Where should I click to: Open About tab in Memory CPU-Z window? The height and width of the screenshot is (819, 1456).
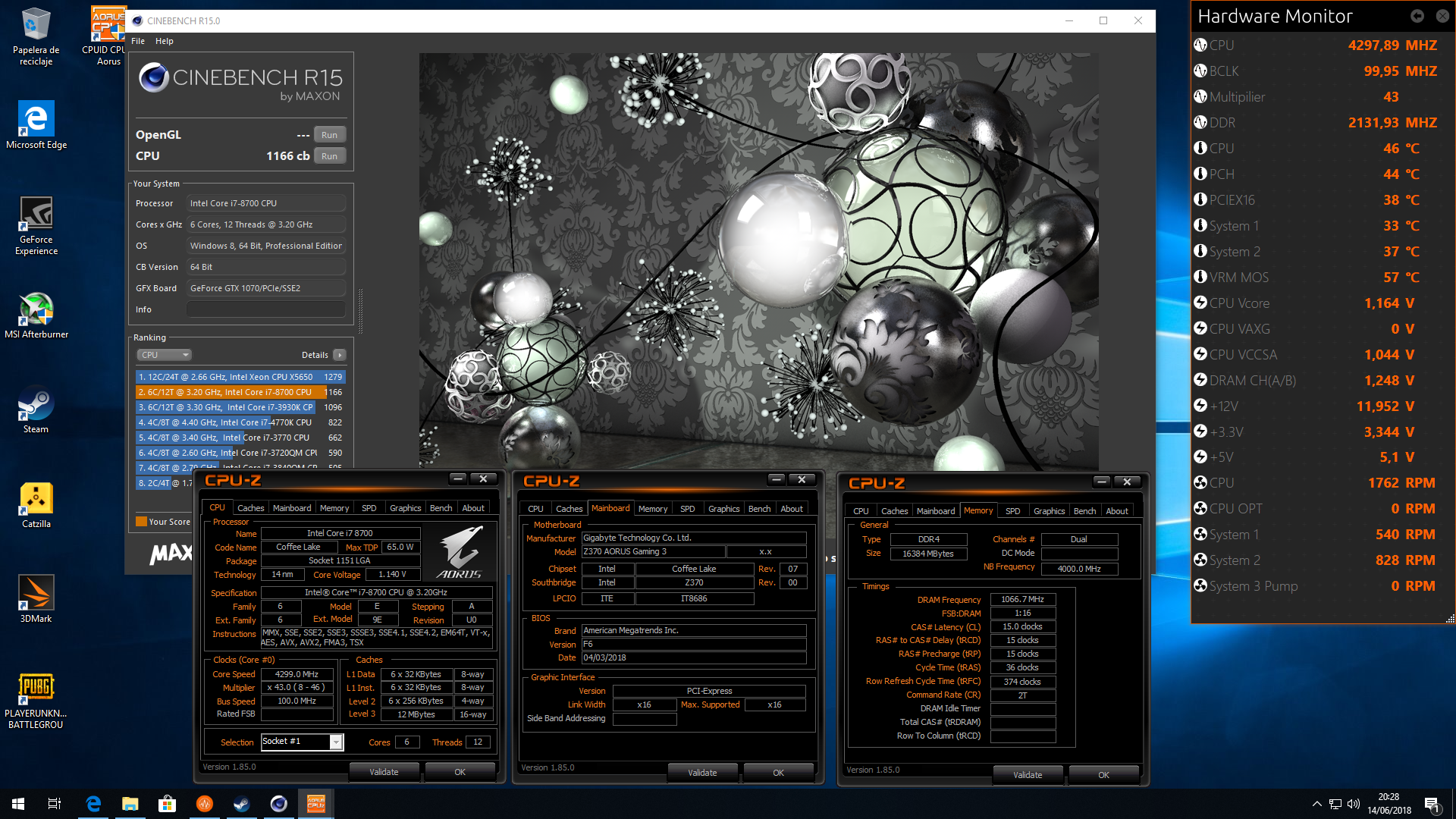tap(1116, 511)
